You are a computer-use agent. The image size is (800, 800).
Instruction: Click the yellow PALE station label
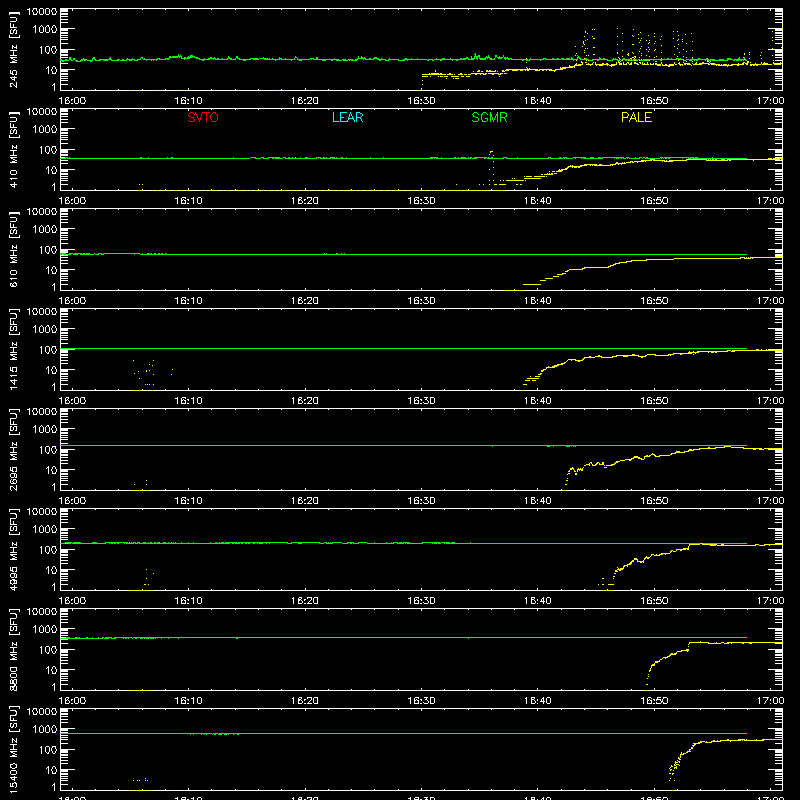pyautogui.click(x=636, y=117)
